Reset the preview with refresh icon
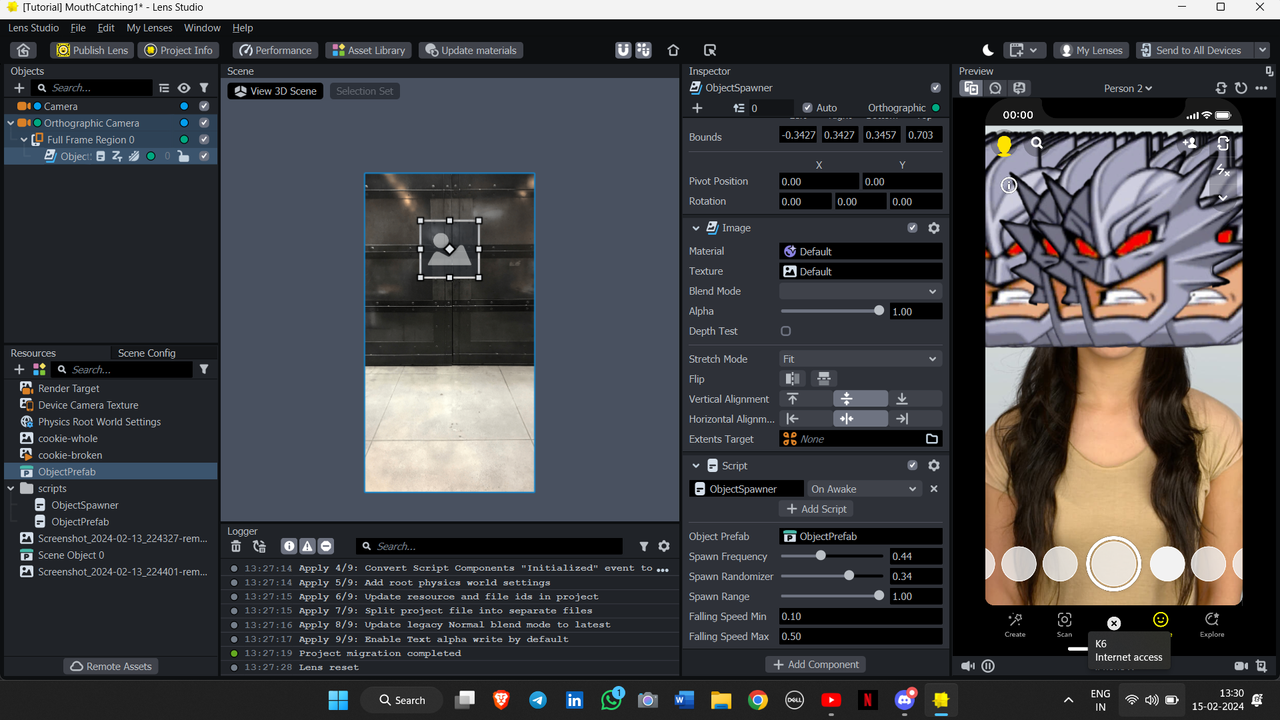1280x720 pixels. [1241, 88]
